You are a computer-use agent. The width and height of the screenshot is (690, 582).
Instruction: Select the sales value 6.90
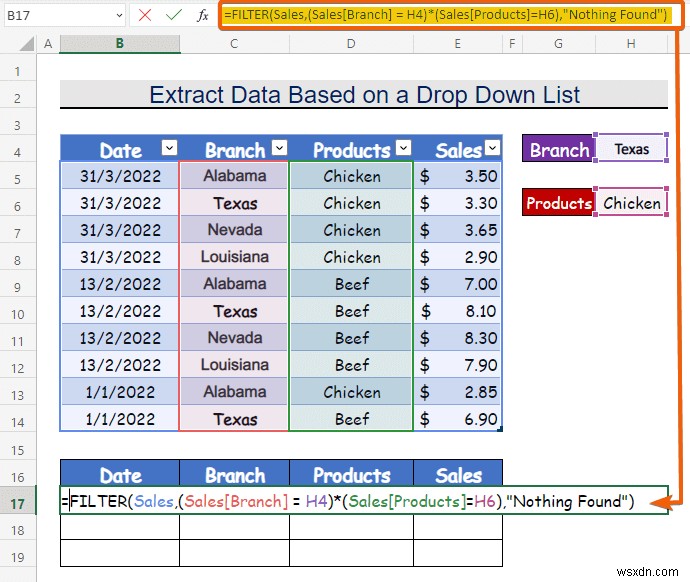(458, 419)
